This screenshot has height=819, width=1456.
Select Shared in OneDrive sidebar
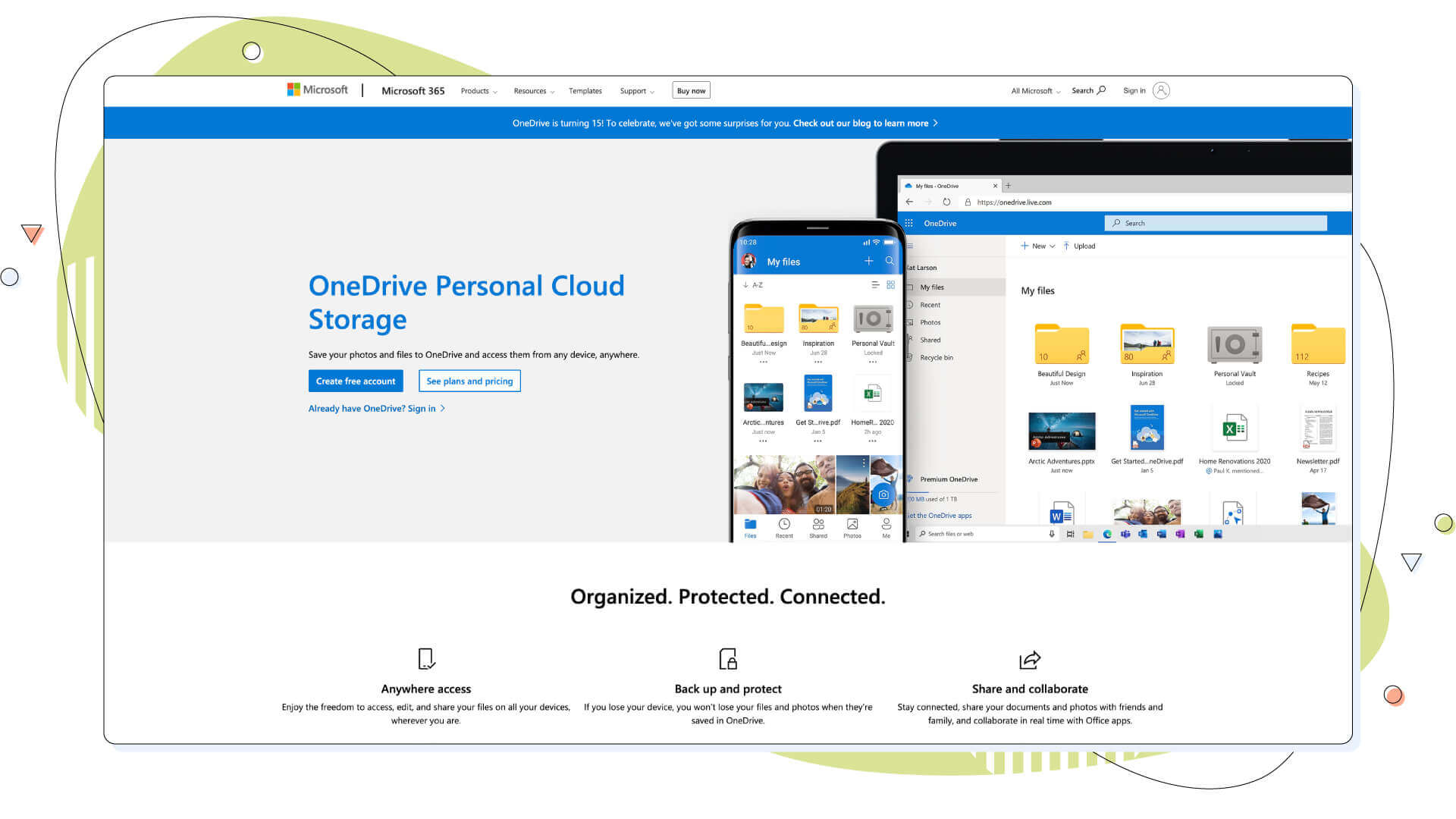click(x=930, y=340)
